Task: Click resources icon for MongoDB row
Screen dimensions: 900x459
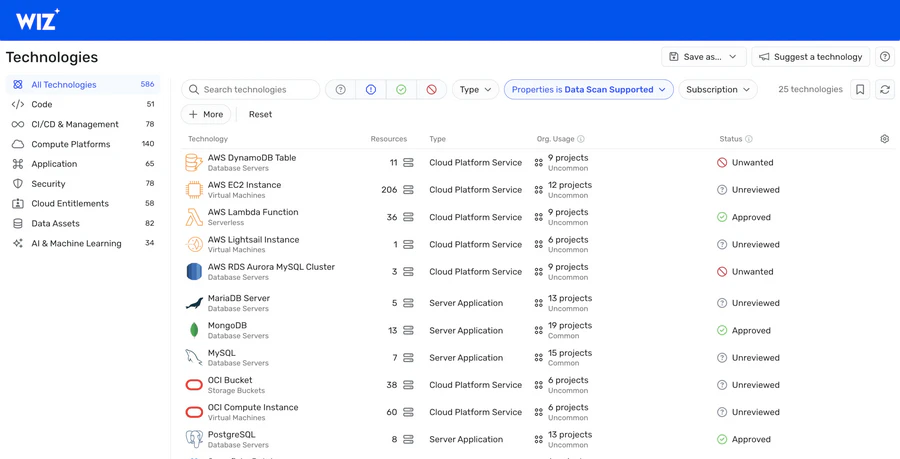Action: [x=408, y=330]
